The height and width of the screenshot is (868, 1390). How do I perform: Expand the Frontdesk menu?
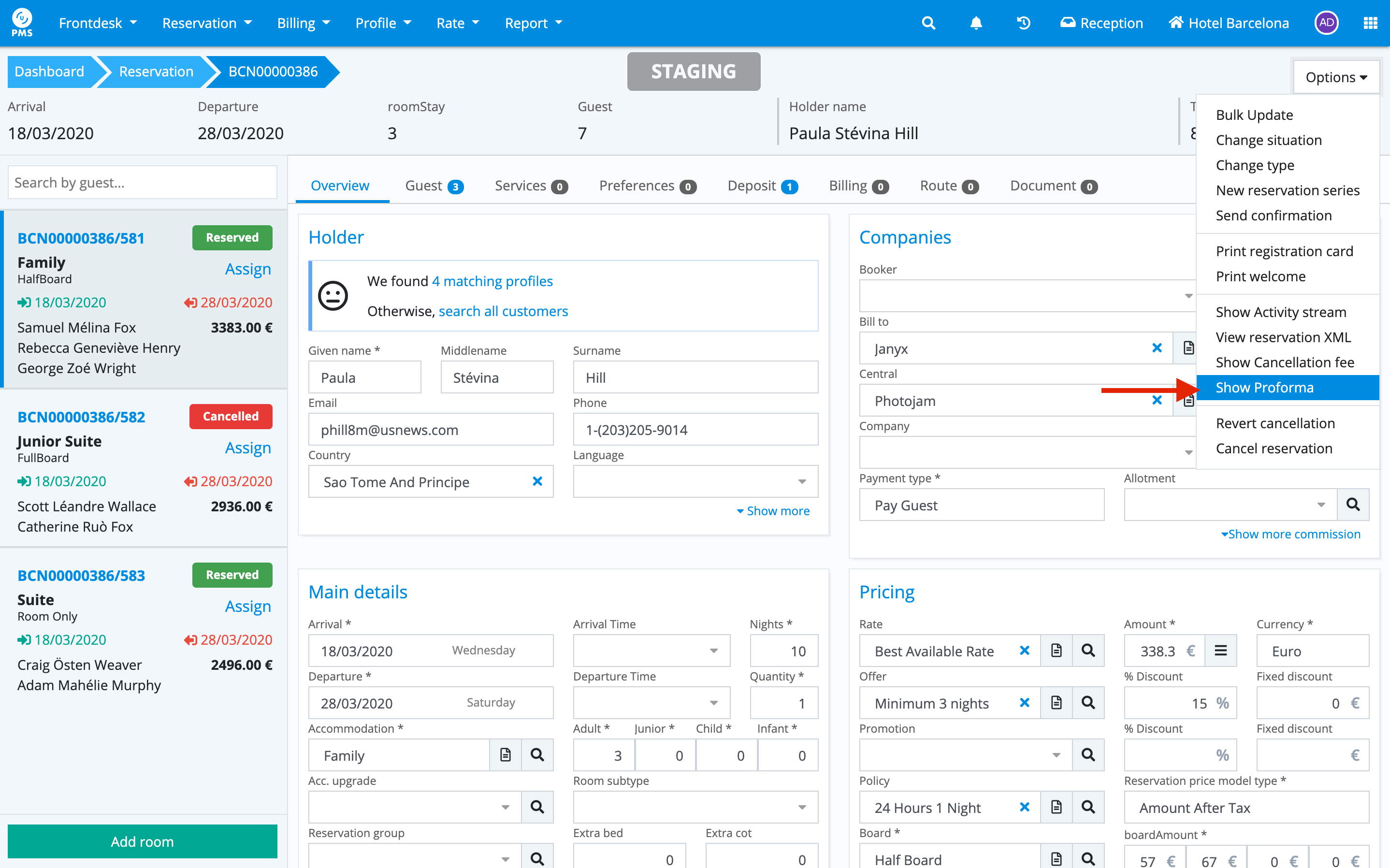point(98,23)
